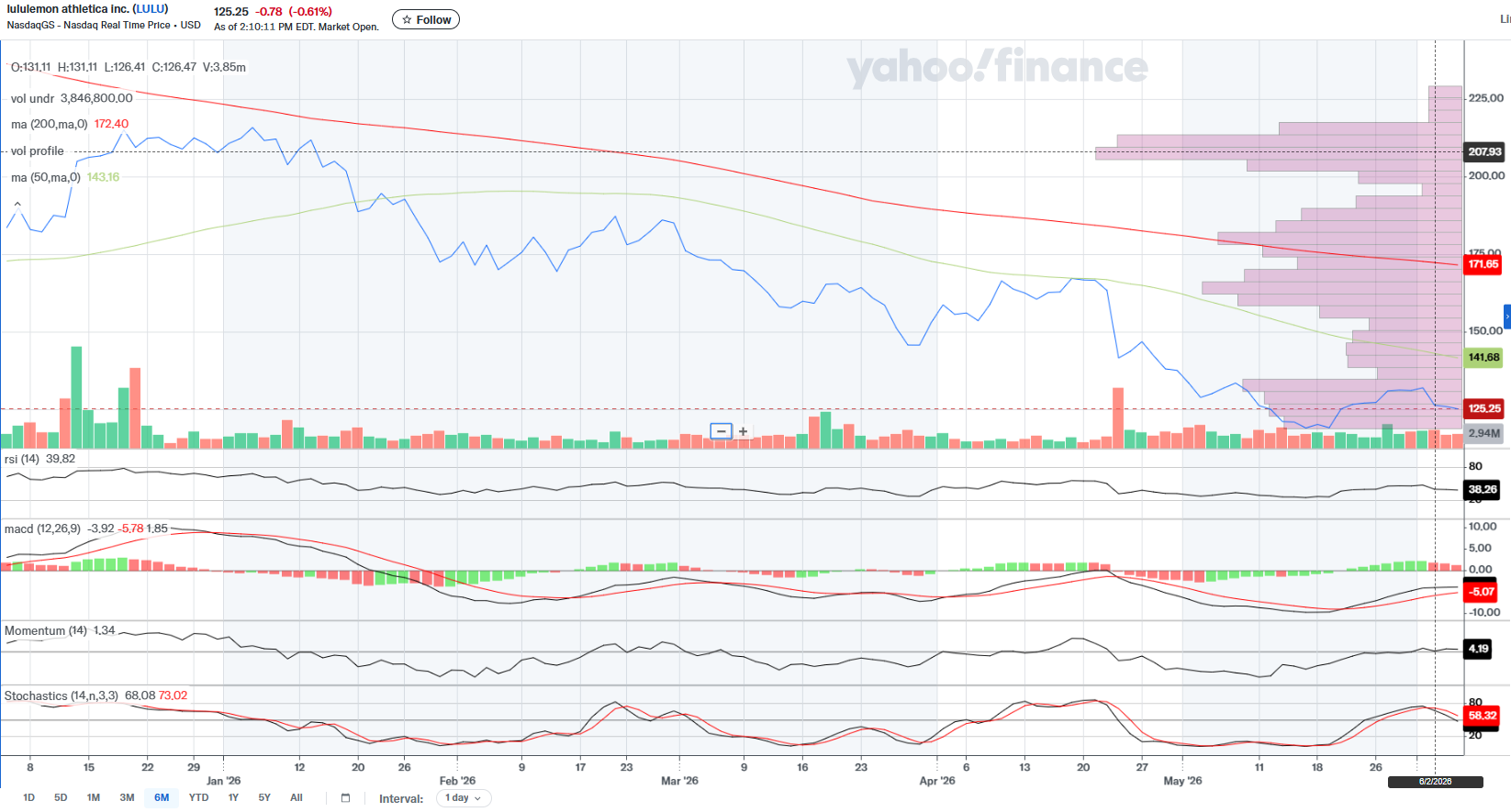The width and height of the screenshot is (1511, 812).
Task: Click the red 172.40 MA value
Action: coord(111,124)
